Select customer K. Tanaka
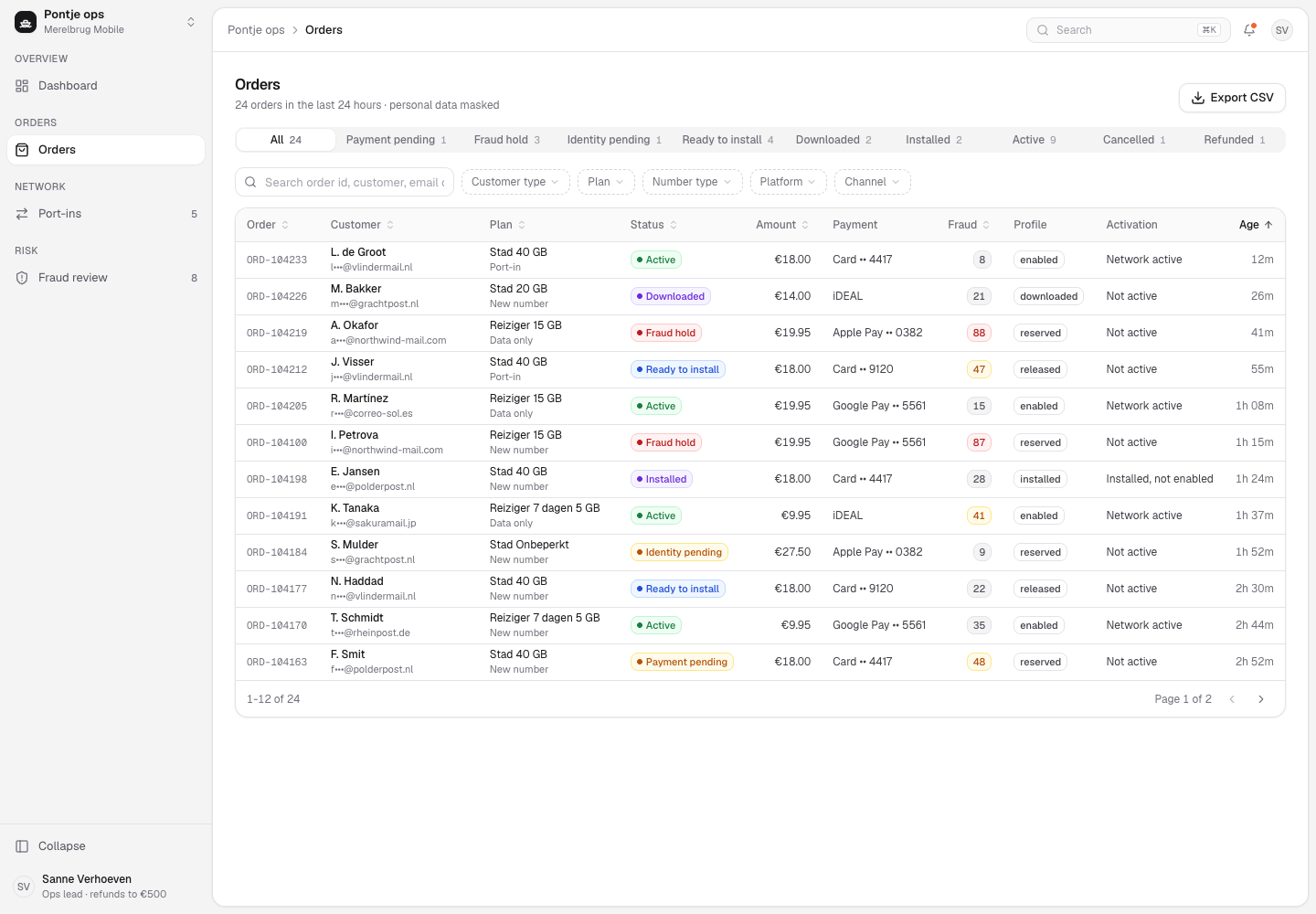Viewport: 1316px width, 914px height. pyautogui.click(x=355, y=508)
